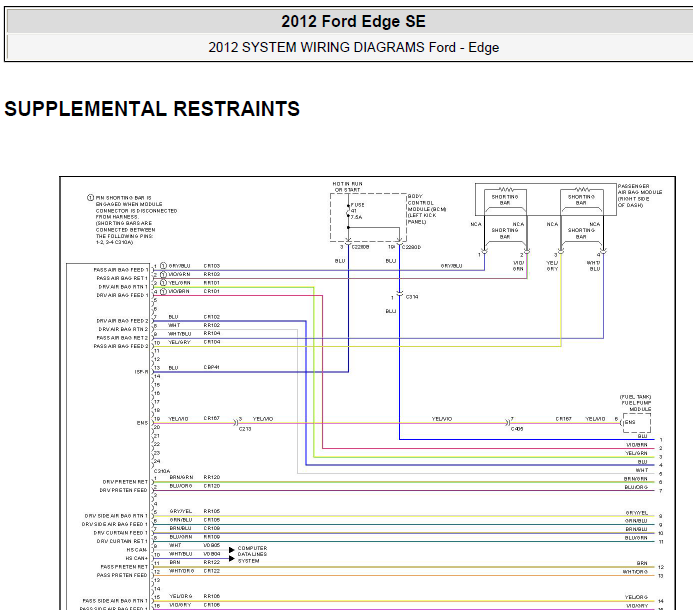This screenshot has height=610, width=693.
Task: Click the 'BODY CONTROL MODULE (BCM)' label
Action: (426, 209)
